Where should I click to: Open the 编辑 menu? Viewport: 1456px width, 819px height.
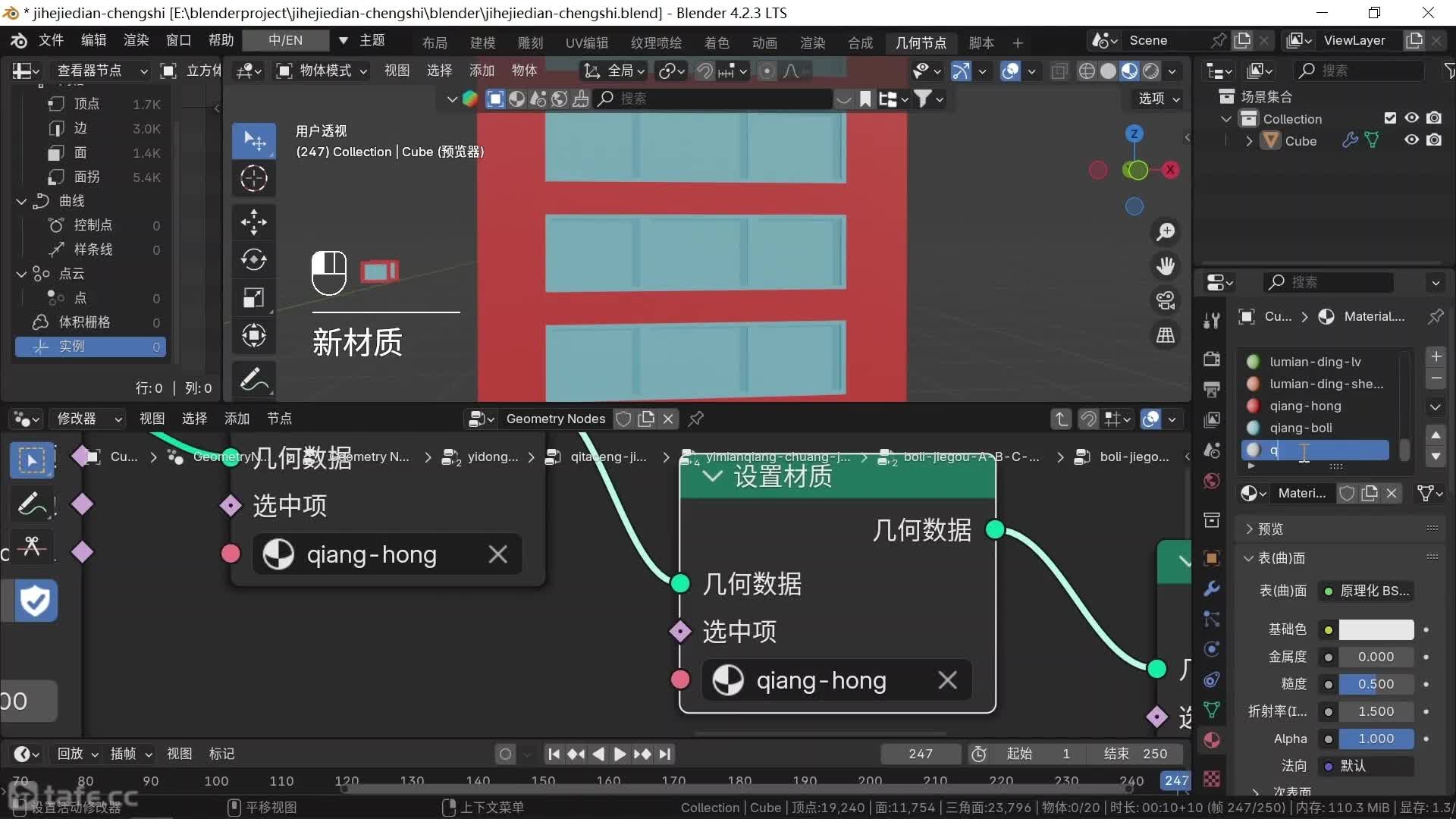pos(94,40)
